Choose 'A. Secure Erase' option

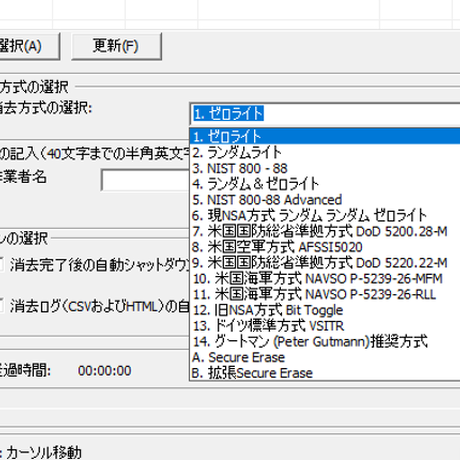click(325, 357)
